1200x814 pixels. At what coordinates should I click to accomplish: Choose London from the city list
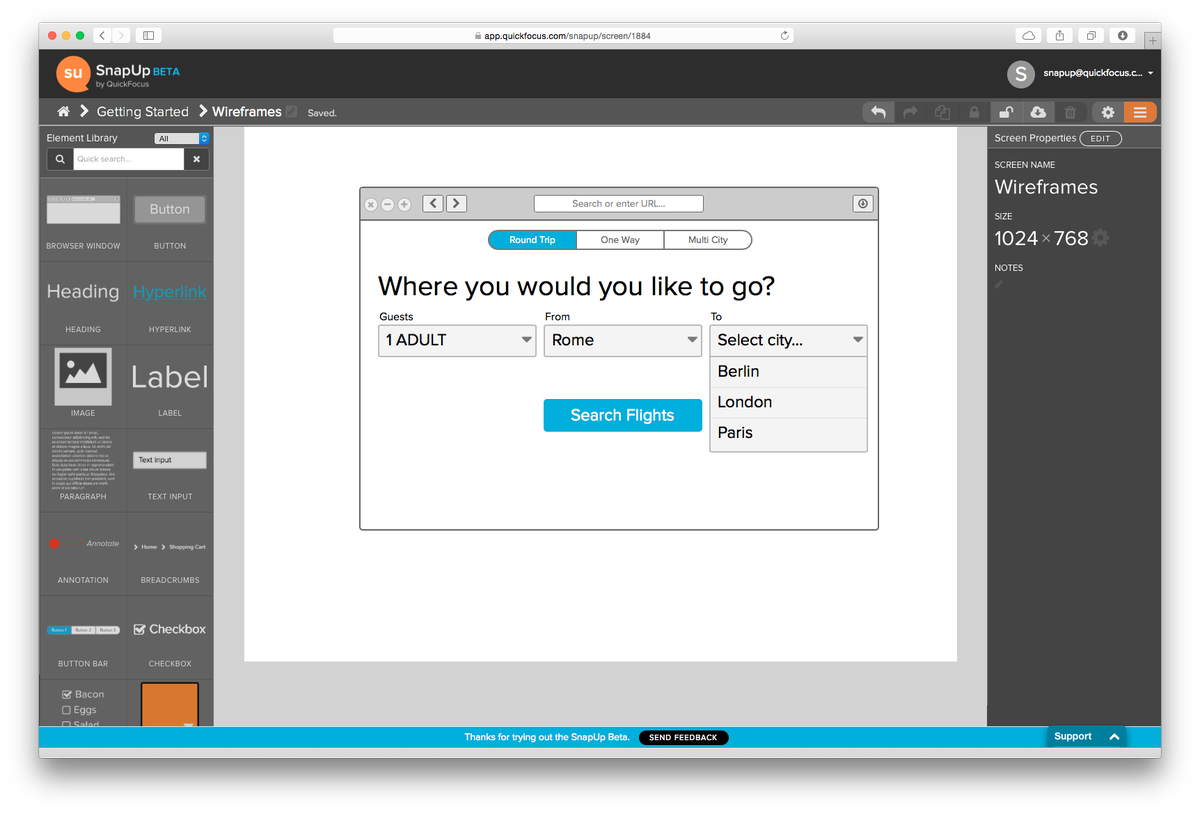[789, 402]
